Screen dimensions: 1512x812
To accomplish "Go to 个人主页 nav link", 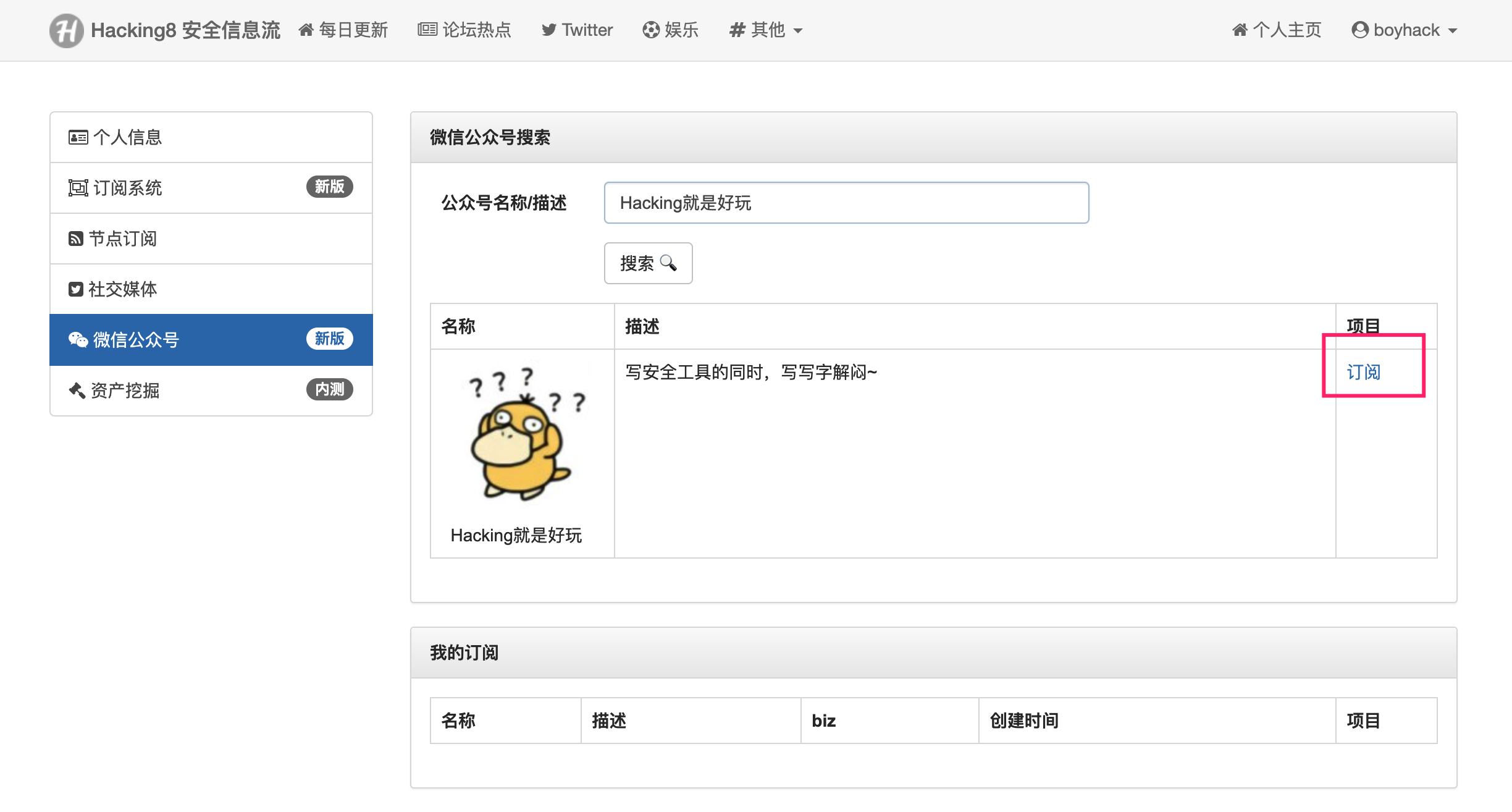I will [x=1276, y=30].
